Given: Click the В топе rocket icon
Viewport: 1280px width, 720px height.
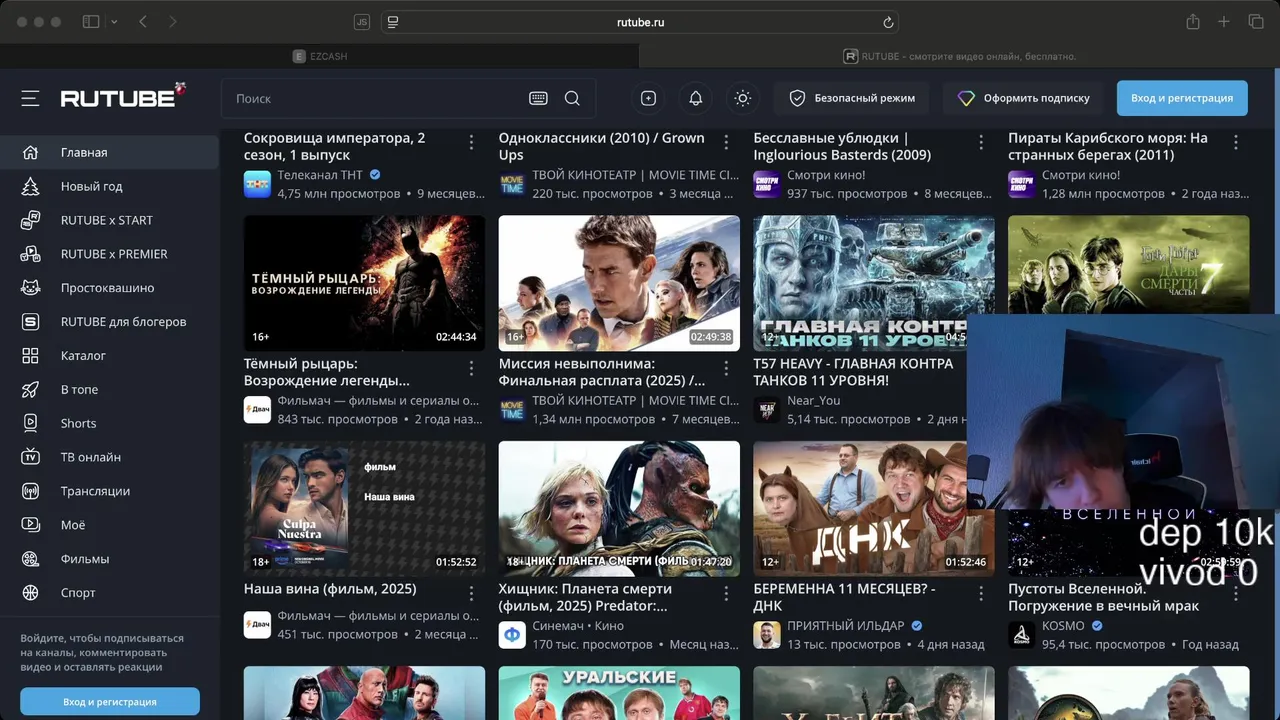Looking at the screenshot, I should pos(30,390).
